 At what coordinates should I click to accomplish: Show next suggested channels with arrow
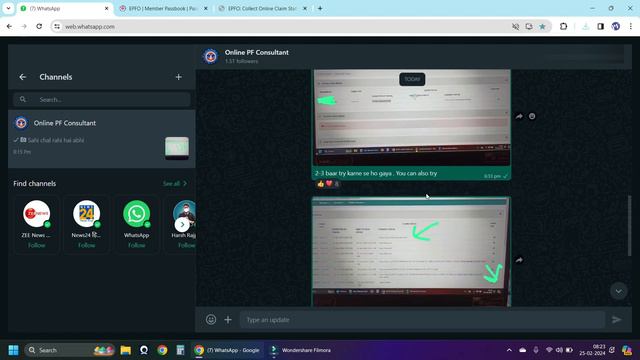click(182, 224)
